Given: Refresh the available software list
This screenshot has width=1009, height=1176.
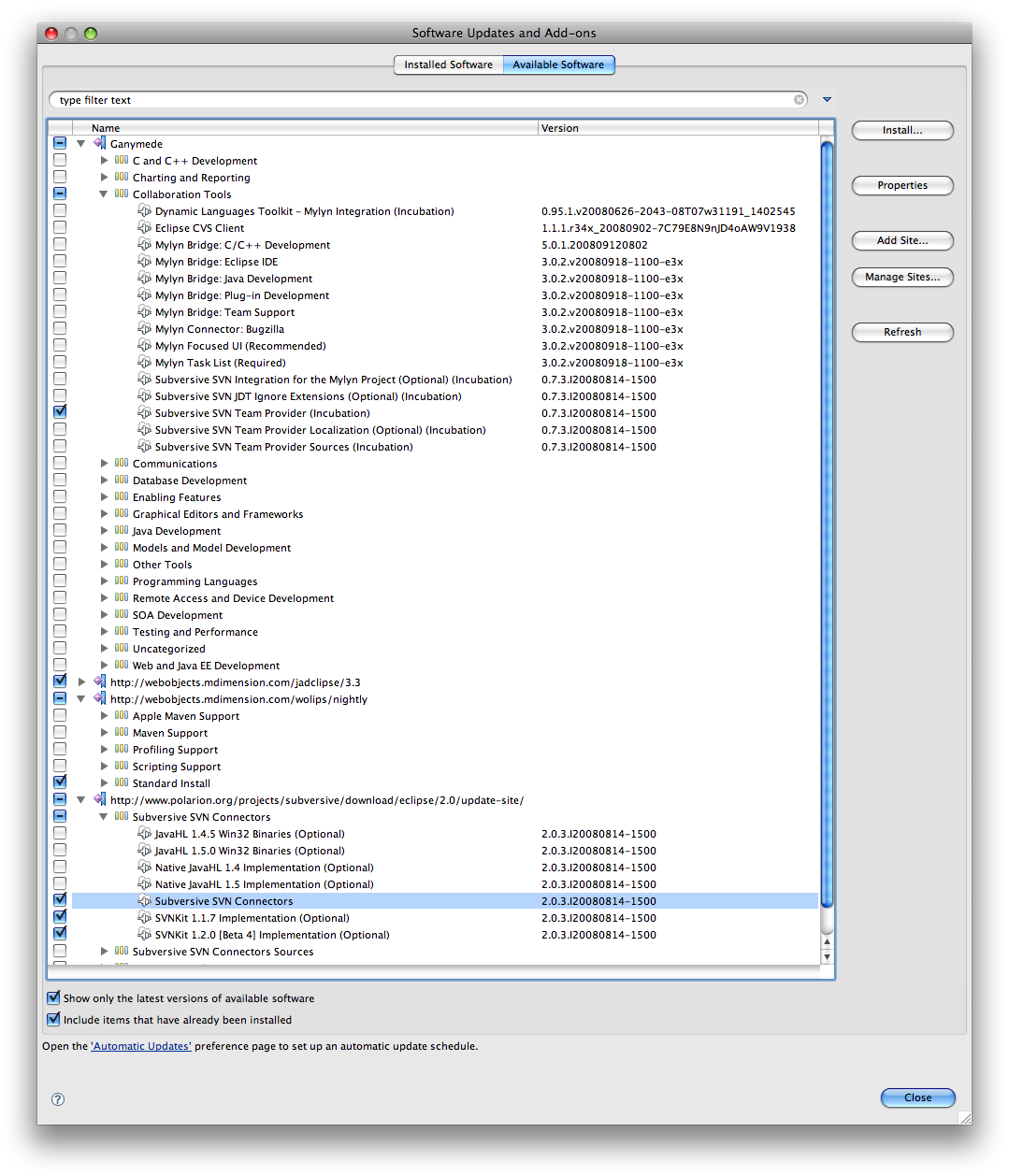Looking at the screenshot, I should (x=902, y=332).
